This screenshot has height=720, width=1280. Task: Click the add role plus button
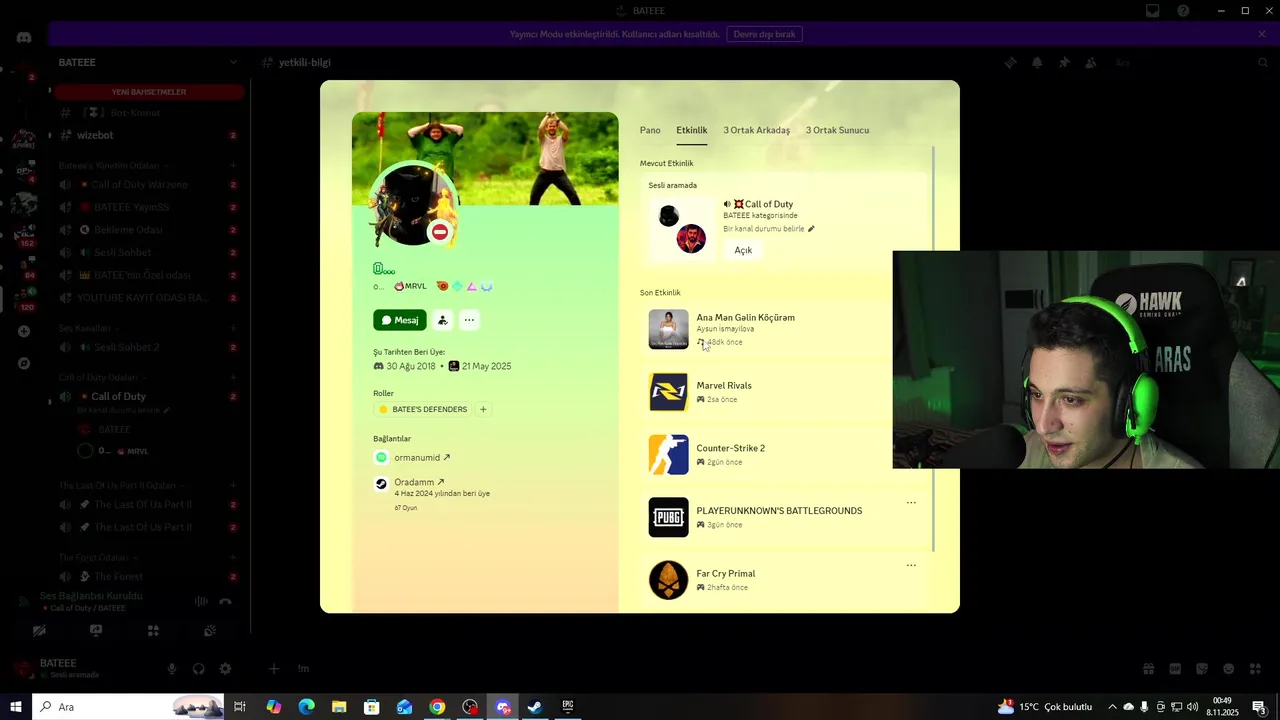(483, 409)
